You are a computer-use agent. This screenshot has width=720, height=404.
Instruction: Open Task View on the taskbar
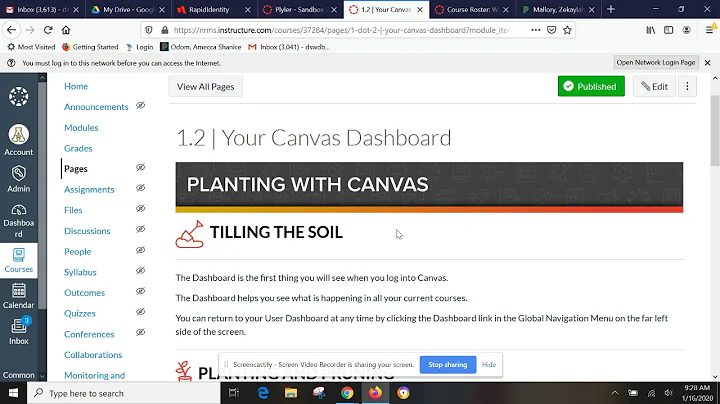234,393
